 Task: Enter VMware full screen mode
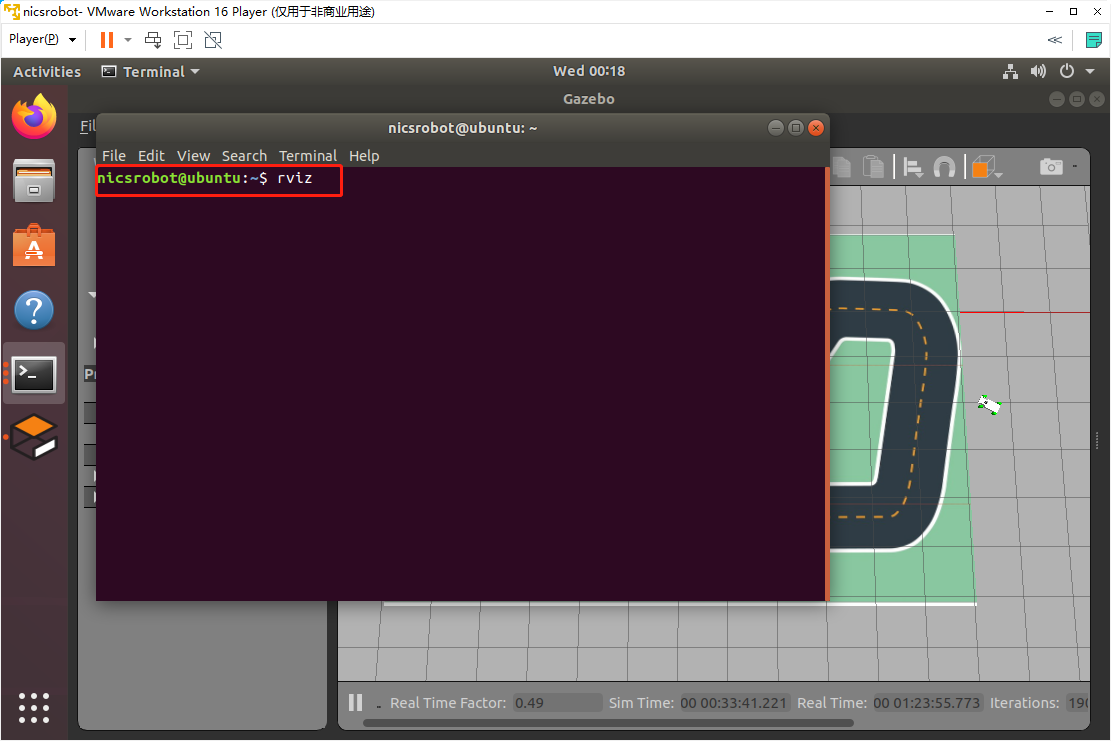click(183, 40)
